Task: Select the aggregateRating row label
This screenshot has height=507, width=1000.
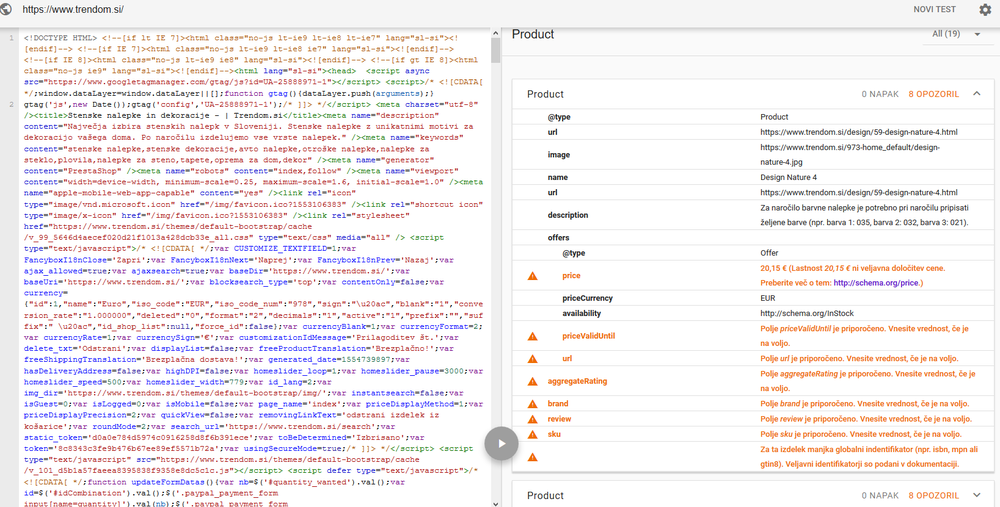Action: [x=577, y=381]
